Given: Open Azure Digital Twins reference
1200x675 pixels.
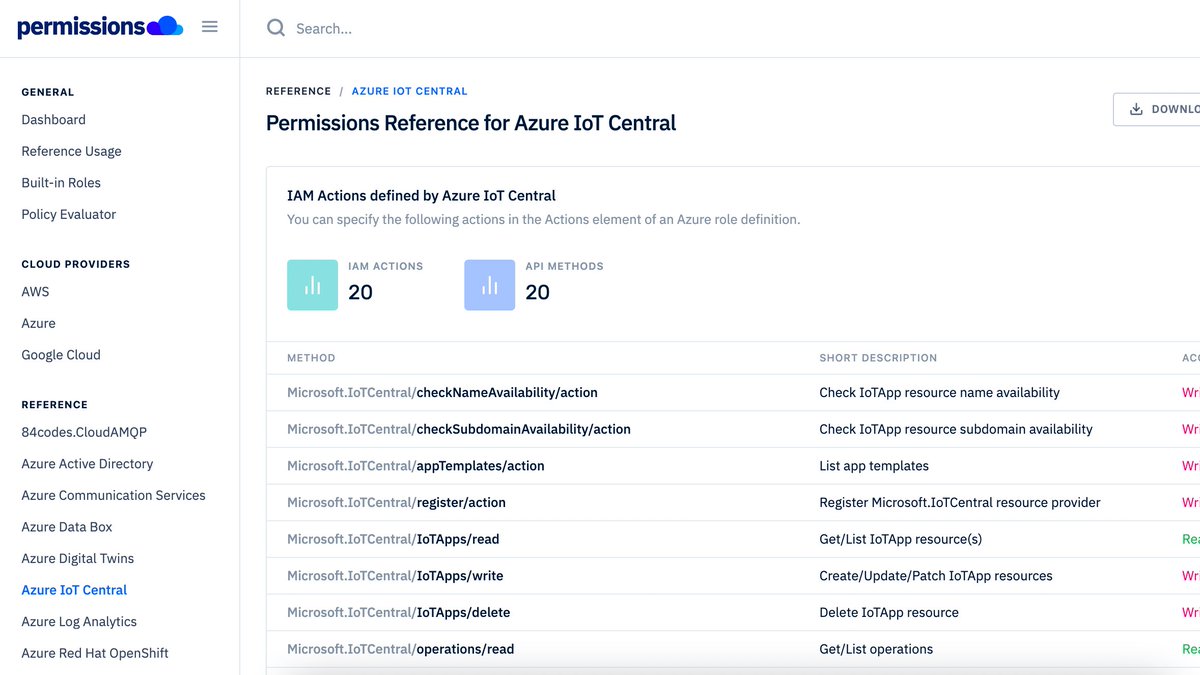Looking at the screenshot, I should (78, 558).
